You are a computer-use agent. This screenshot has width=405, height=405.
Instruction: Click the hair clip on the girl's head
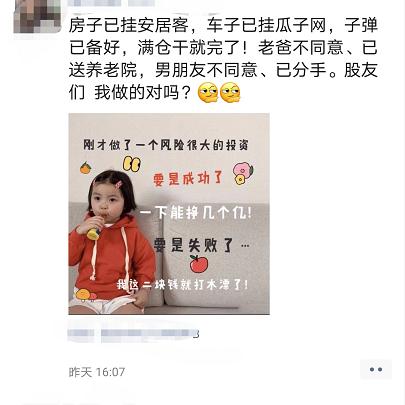pyautogui.click(x=119, y=184)
